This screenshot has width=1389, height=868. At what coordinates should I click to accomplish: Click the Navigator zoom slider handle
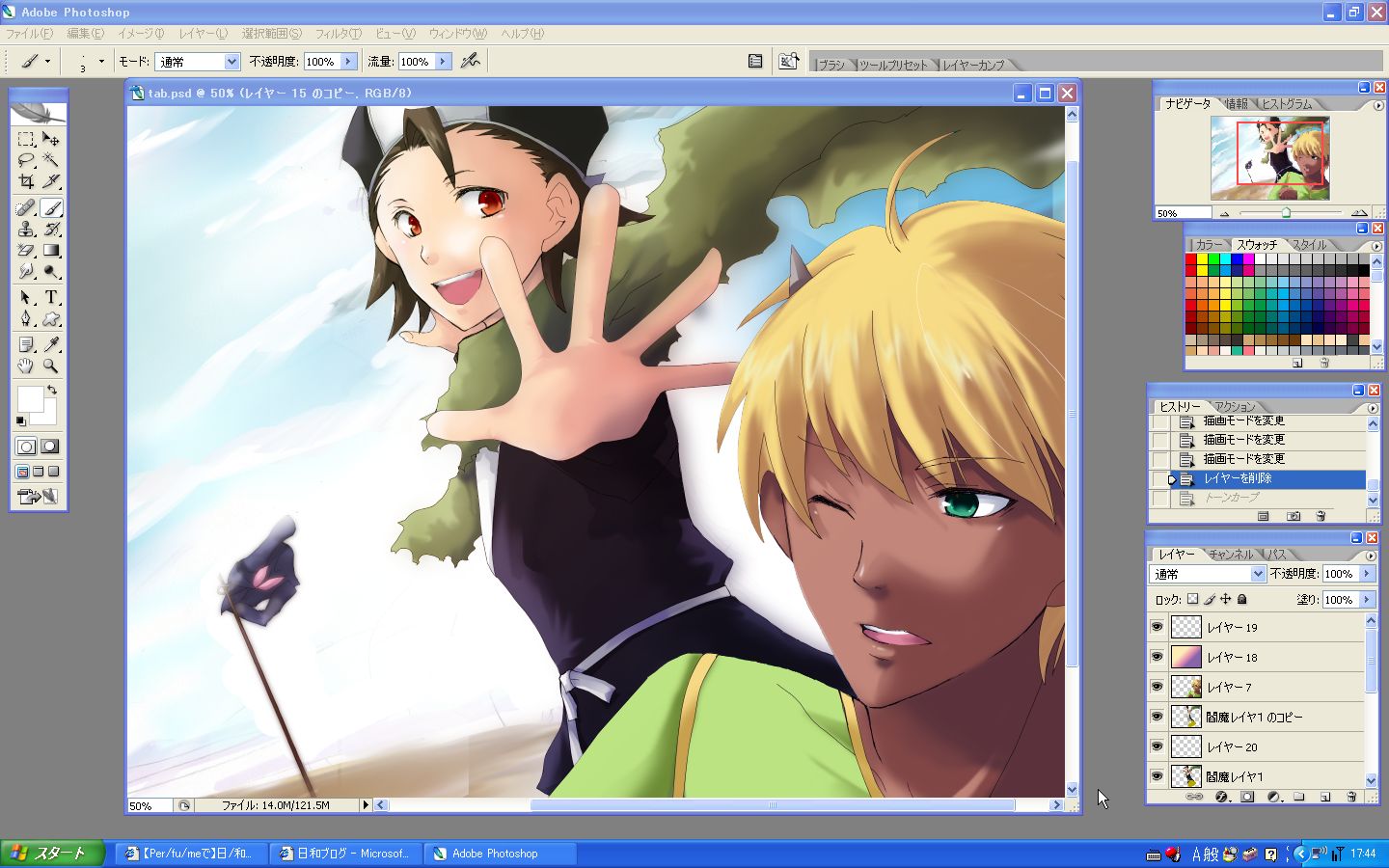[1286, 212]
